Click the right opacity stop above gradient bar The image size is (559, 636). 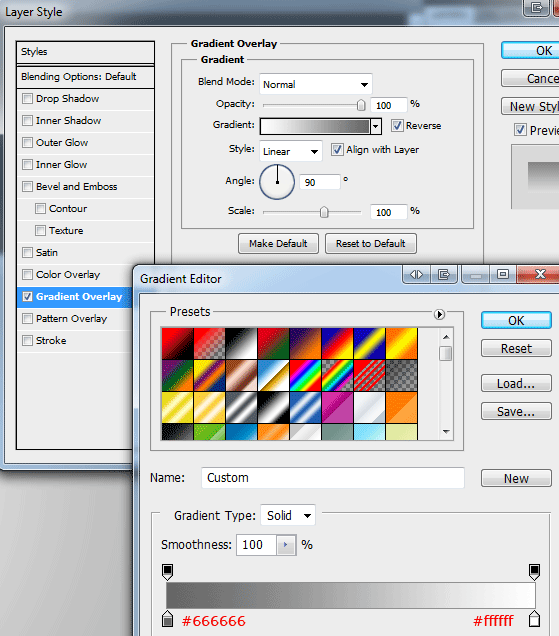(x=535, y=572)
